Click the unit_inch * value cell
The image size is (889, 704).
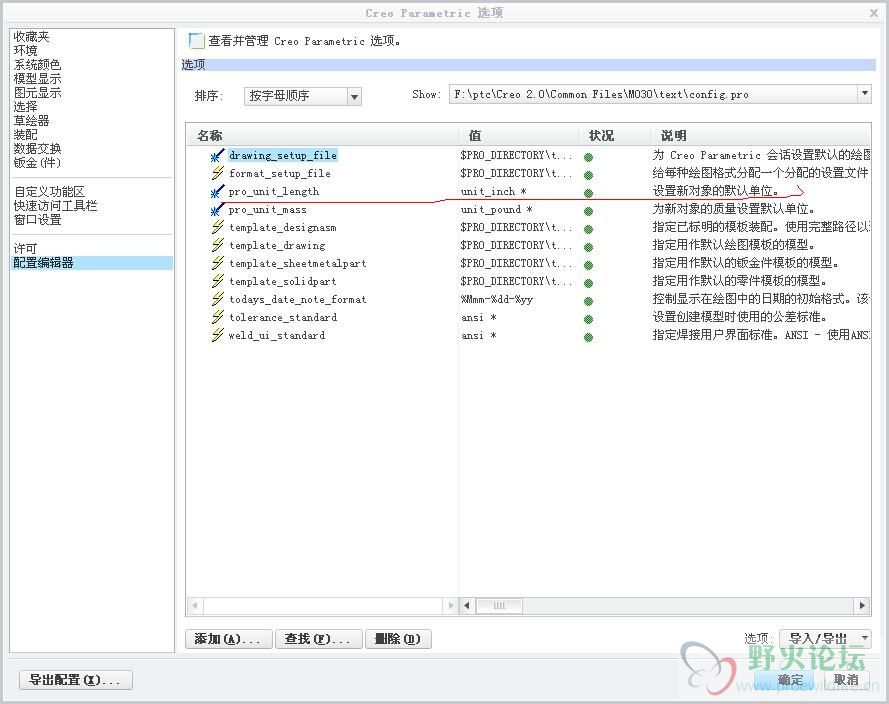coord(493,192)
